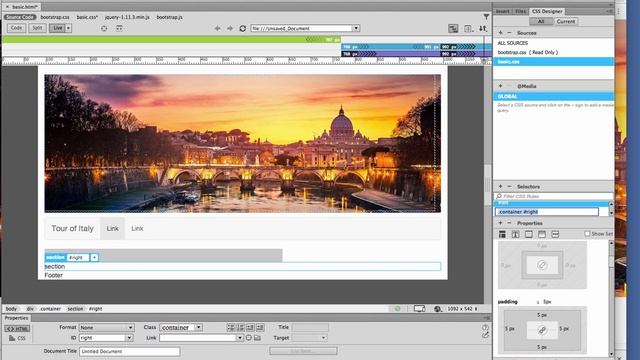Click the filter funnel icon in related files bar

[486, 17]
